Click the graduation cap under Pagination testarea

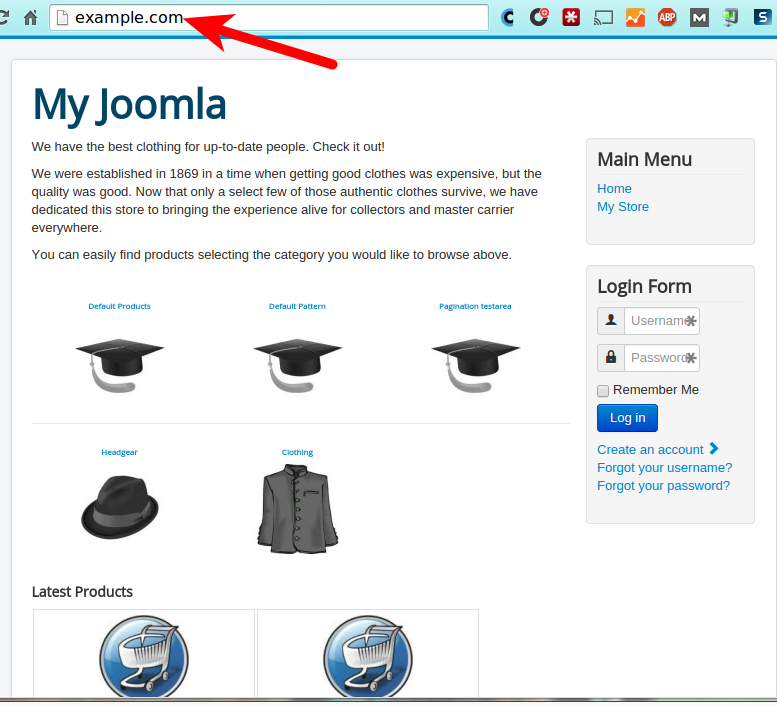pyautogui.click(x=475, y=366)
